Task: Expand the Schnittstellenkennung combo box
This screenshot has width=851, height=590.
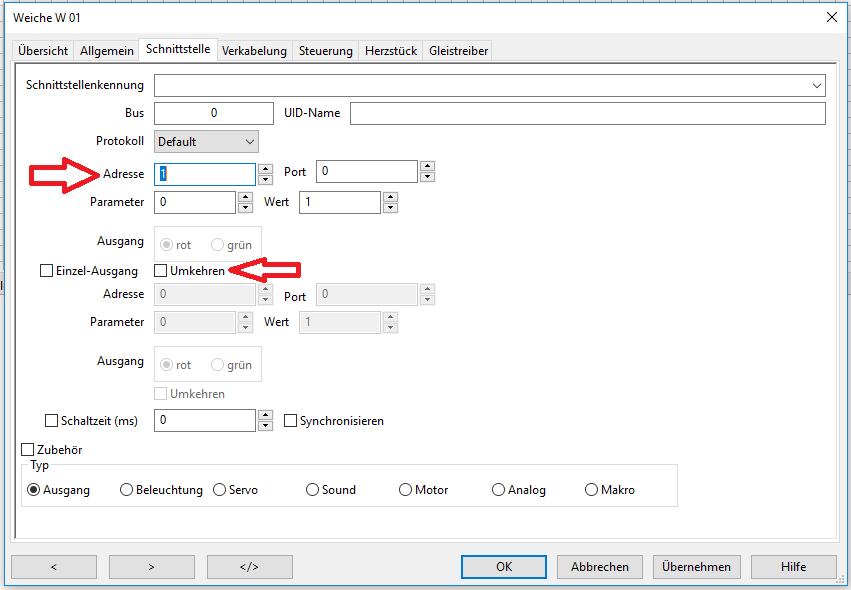Action: pyautogui.click(x=817, y=86)
